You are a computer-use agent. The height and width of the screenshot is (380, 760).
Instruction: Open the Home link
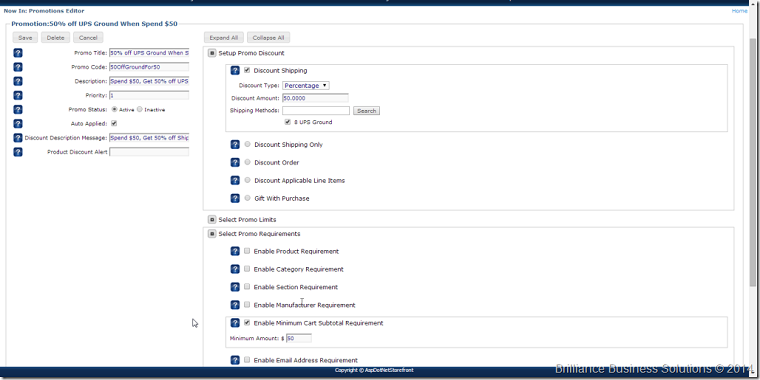click(739, 11)
